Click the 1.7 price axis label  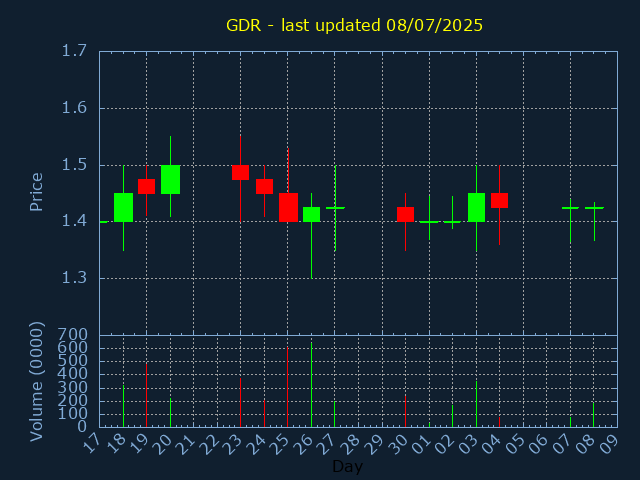74,51
